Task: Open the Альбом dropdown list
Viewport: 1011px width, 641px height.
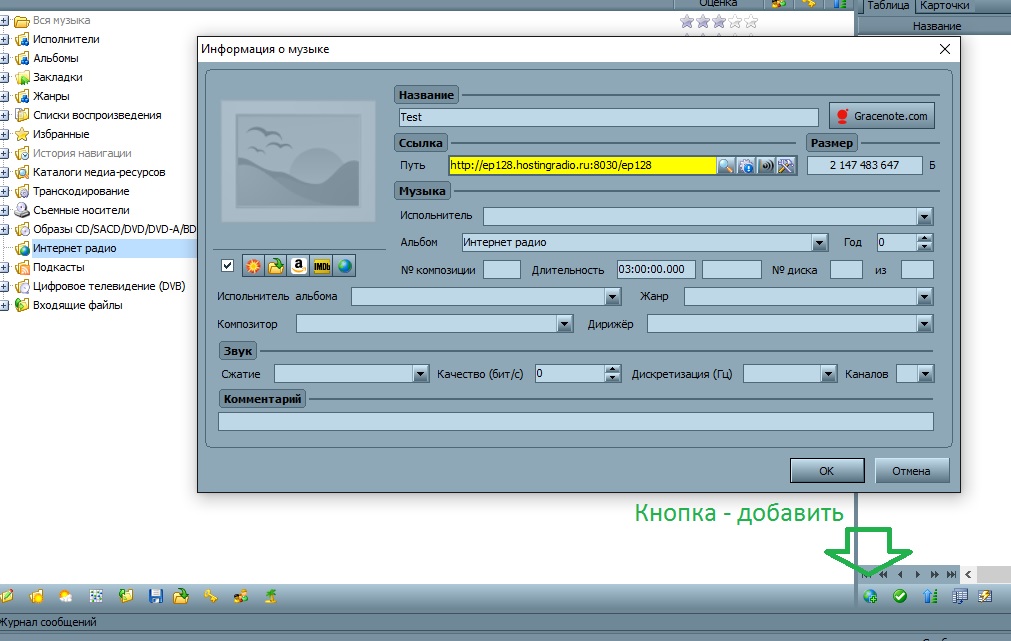Action: [x=820, y=242]
